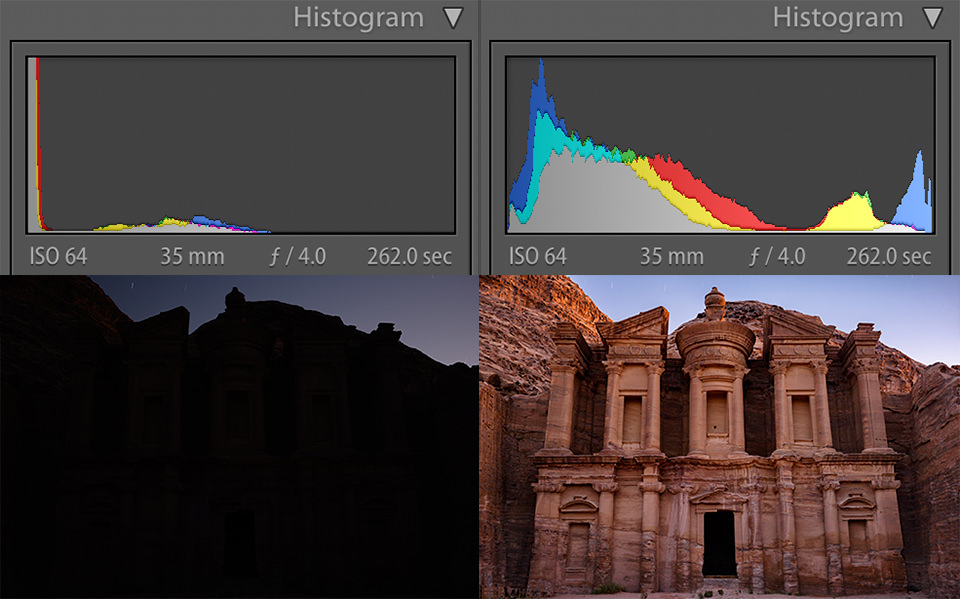Collapse the right Histogram panel triangle

tap(932, 18)
